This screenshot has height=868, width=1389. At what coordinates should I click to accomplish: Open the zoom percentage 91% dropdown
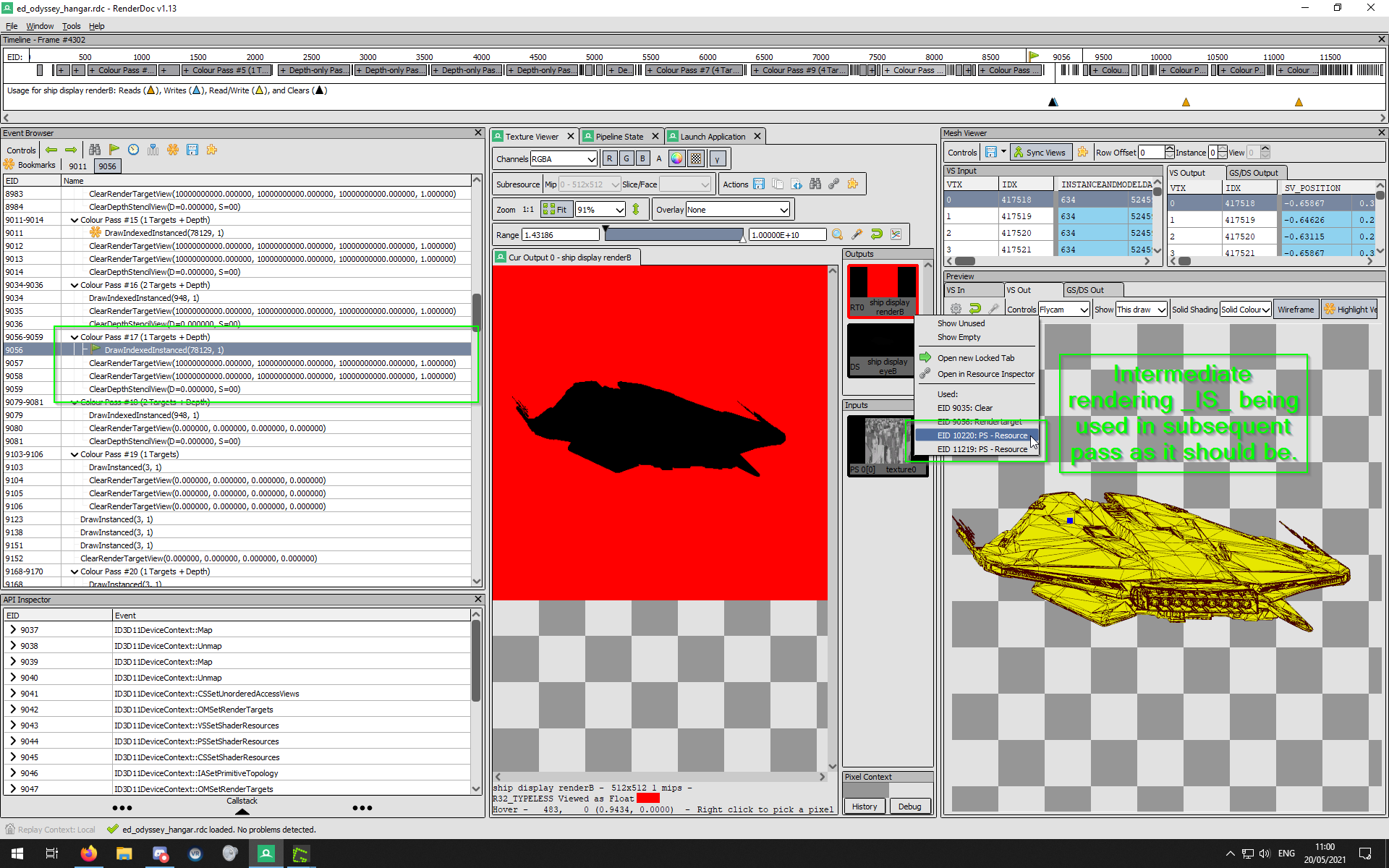tap(600, 210)
